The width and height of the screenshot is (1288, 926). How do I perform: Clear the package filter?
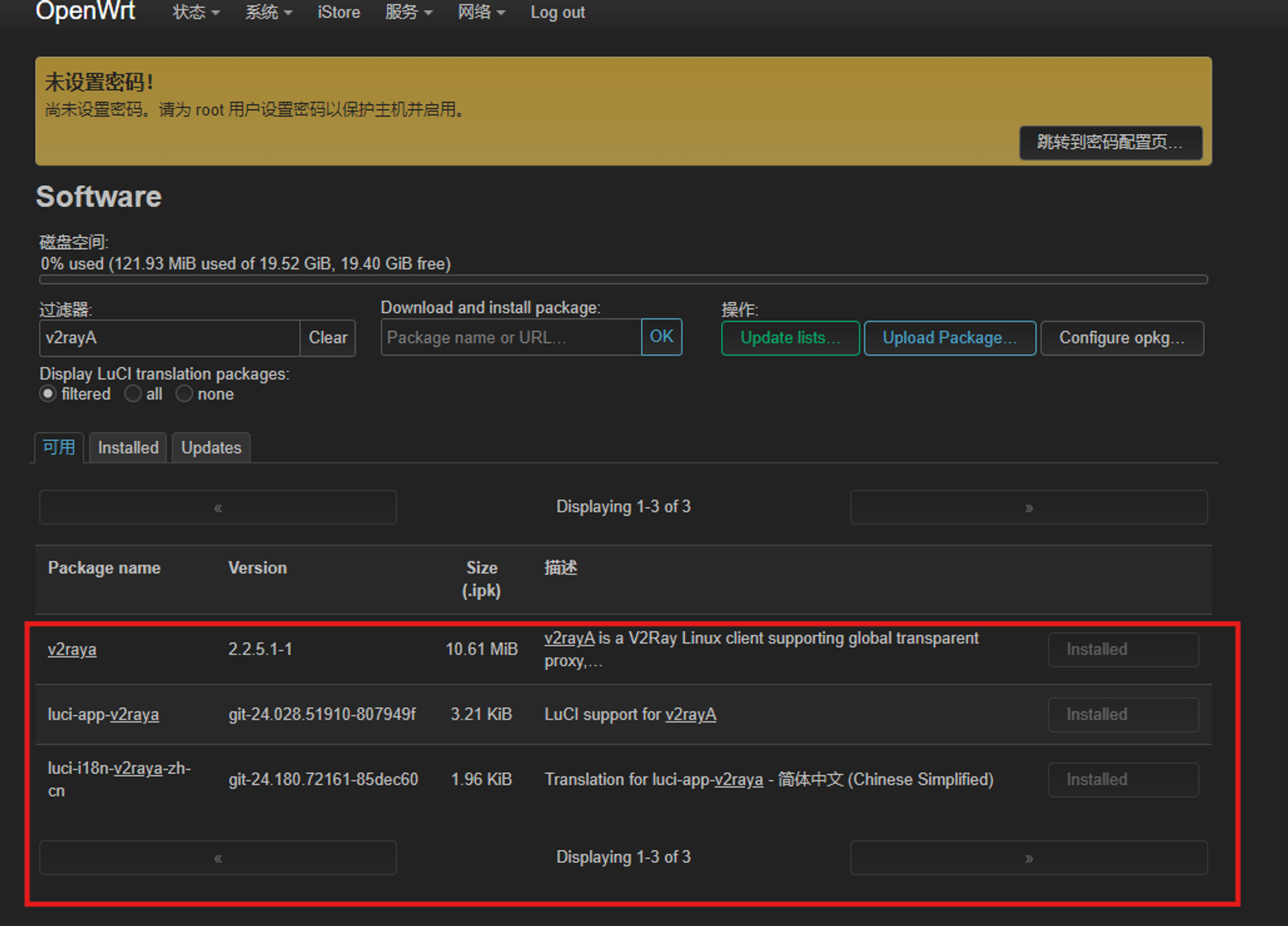tap(328, 338)
